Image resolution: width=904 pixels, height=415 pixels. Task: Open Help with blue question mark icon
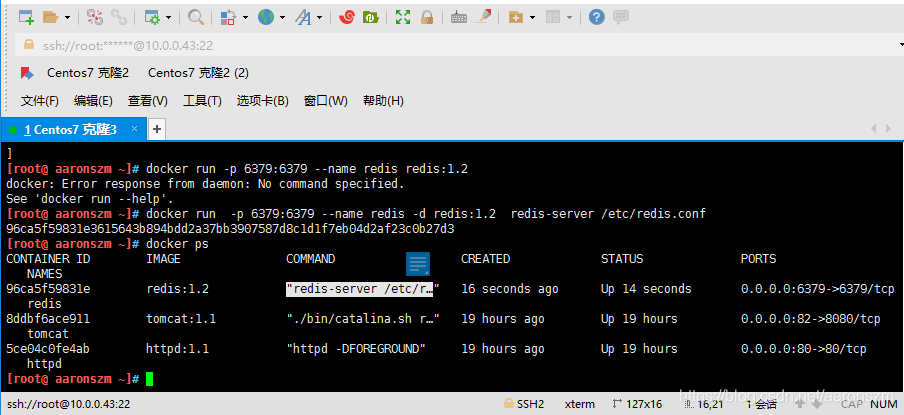point(597,17)
